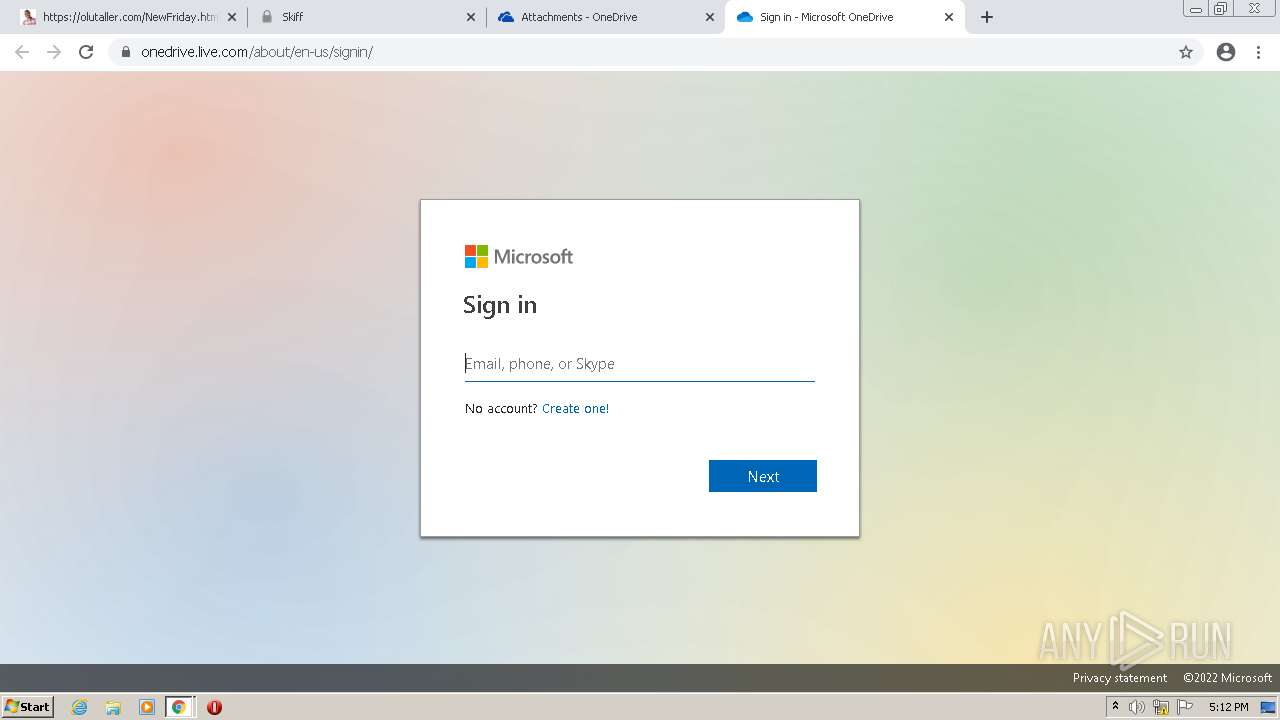
Task: Close the Attachments - OneDrive tab
Action: click(x=710, y=17)
